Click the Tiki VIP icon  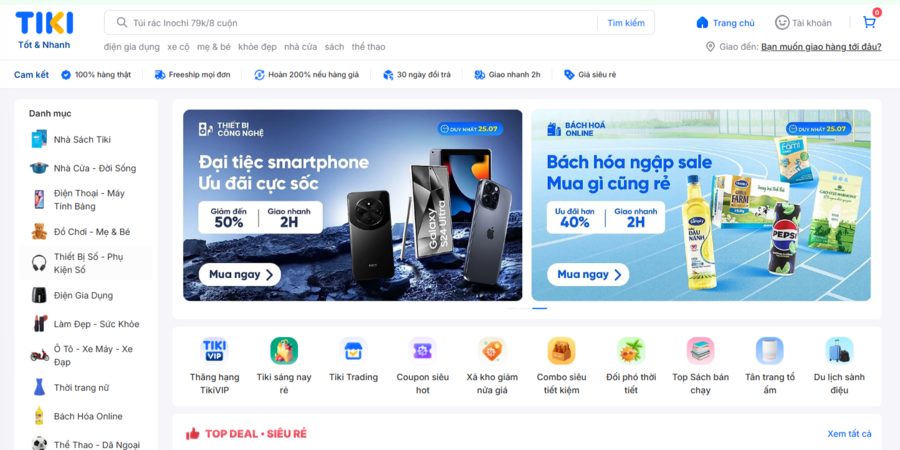coord(214,351)
